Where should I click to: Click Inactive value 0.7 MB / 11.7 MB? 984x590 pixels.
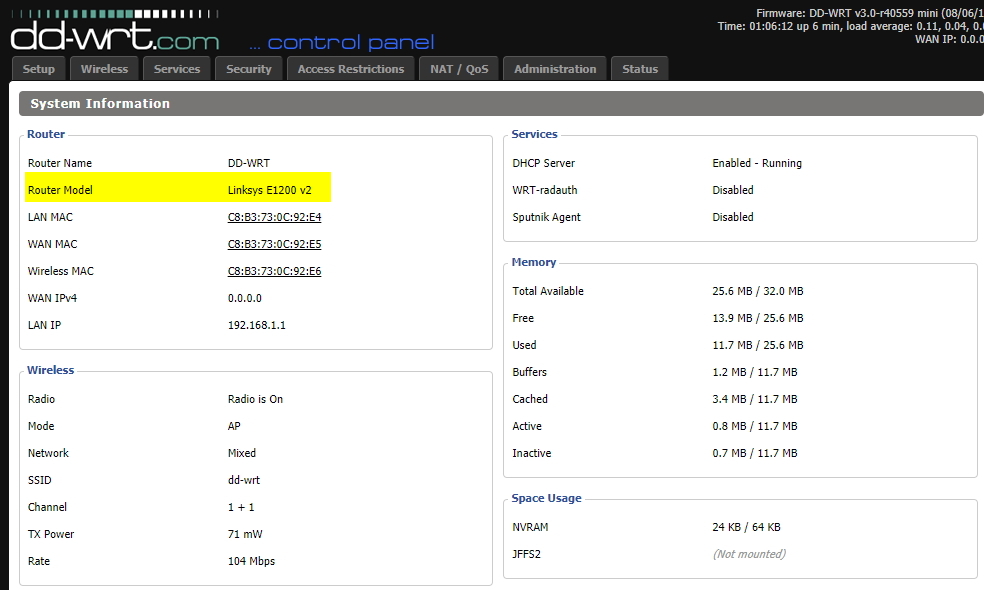754,453
